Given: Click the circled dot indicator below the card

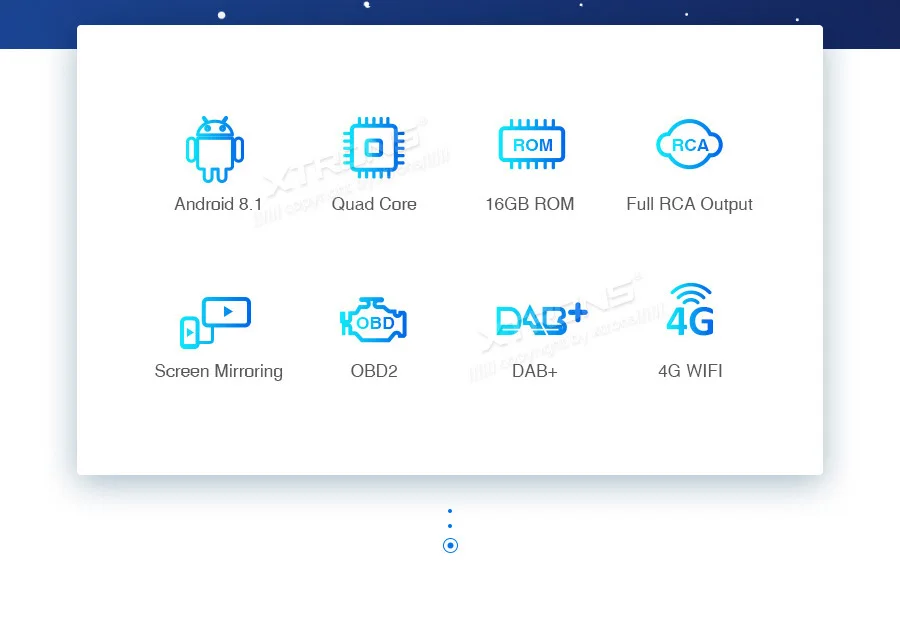Looking at the screenshot, I should tap(451, 545).
